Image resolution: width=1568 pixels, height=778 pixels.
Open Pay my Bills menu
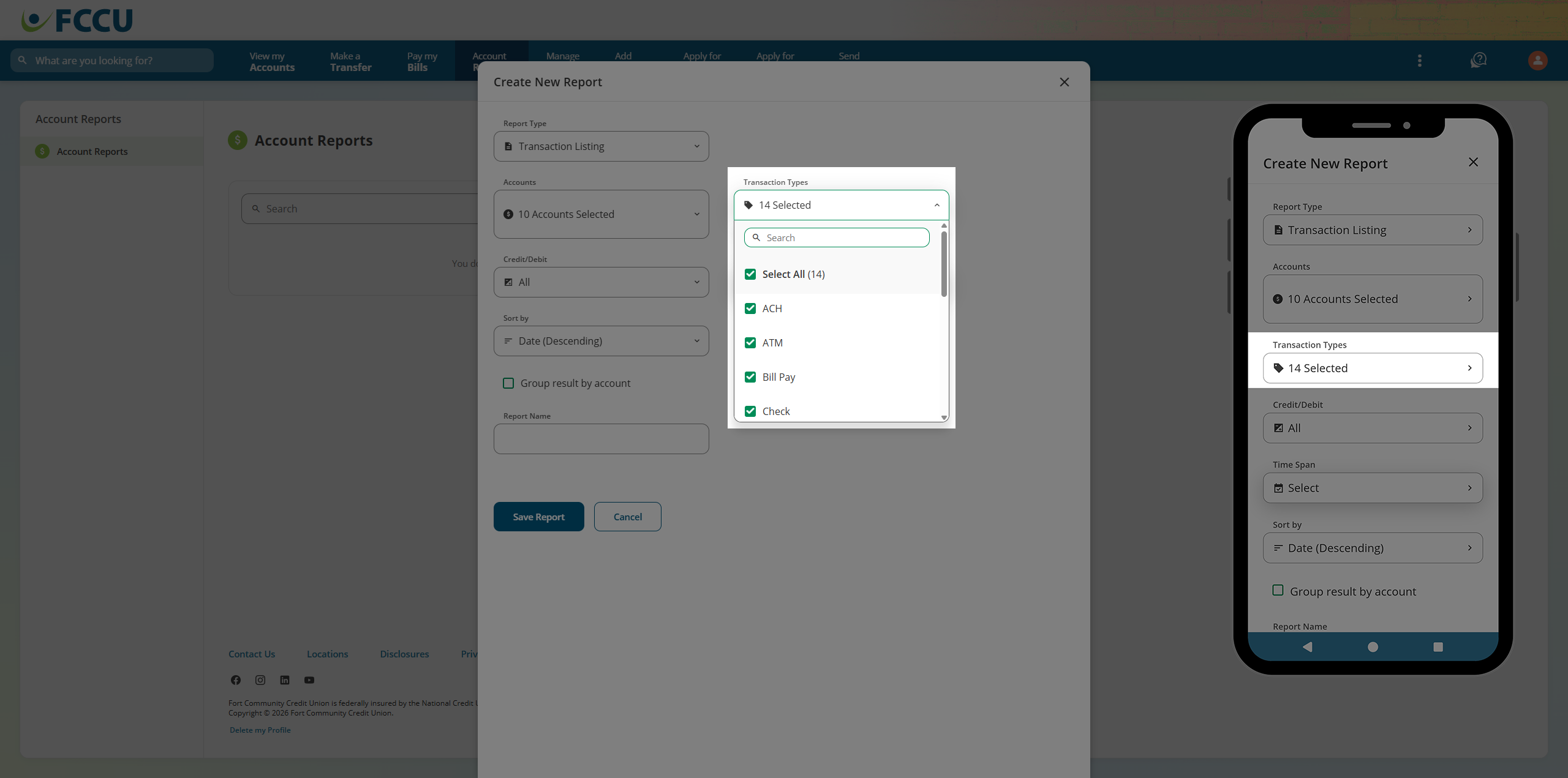(x=422, y=61)
